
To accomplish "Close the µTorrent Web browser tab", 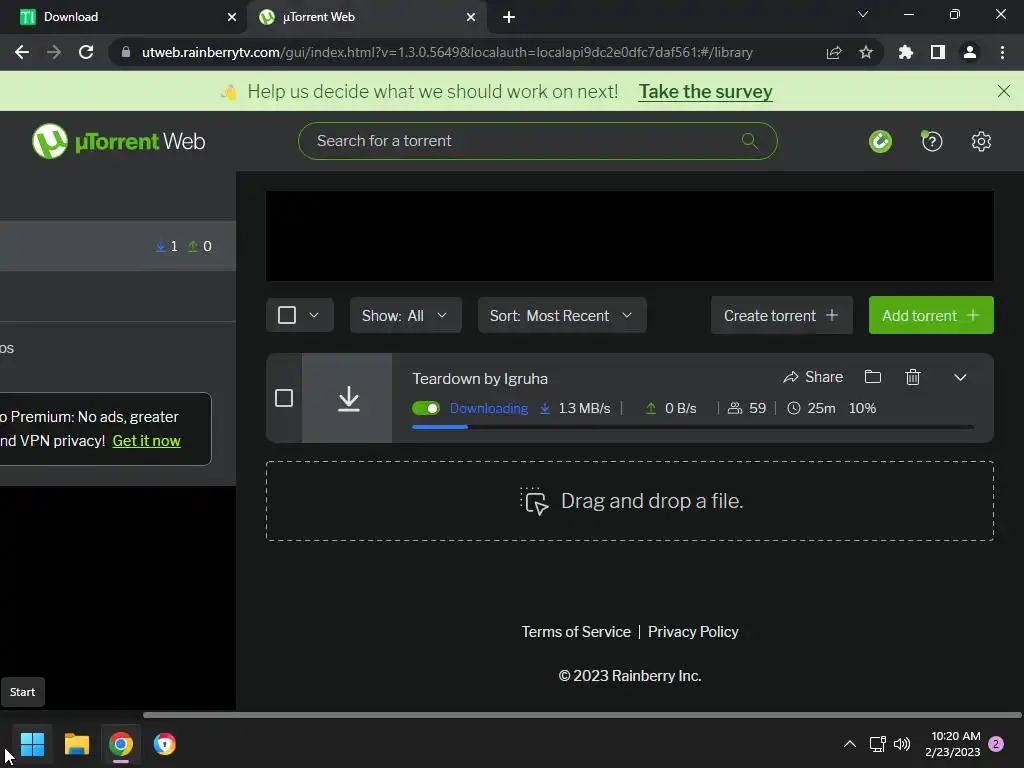I will (471, 17).
